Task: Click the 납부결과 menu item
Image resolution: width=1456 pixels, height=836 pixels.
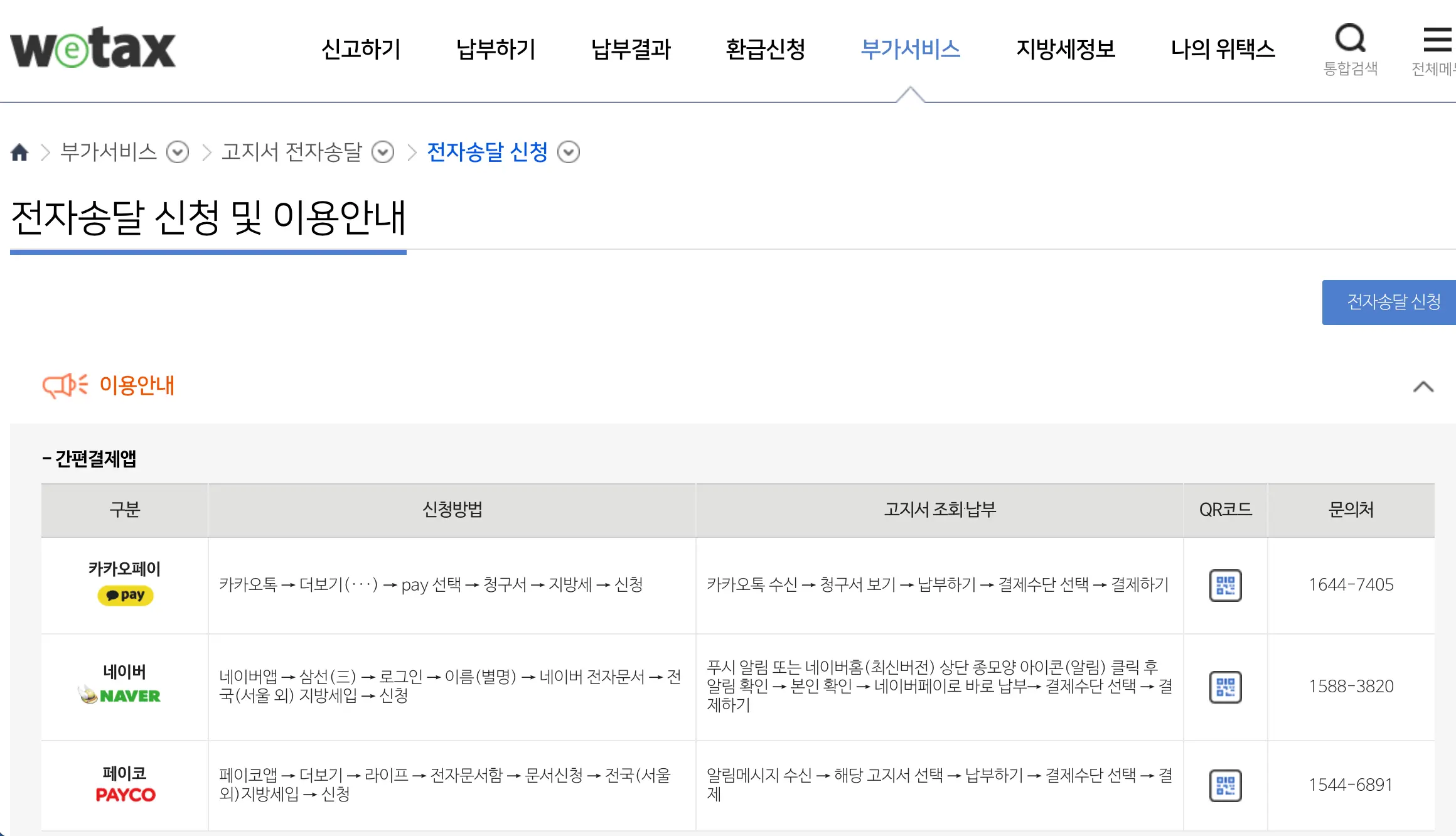Action: tap(631, 49)
